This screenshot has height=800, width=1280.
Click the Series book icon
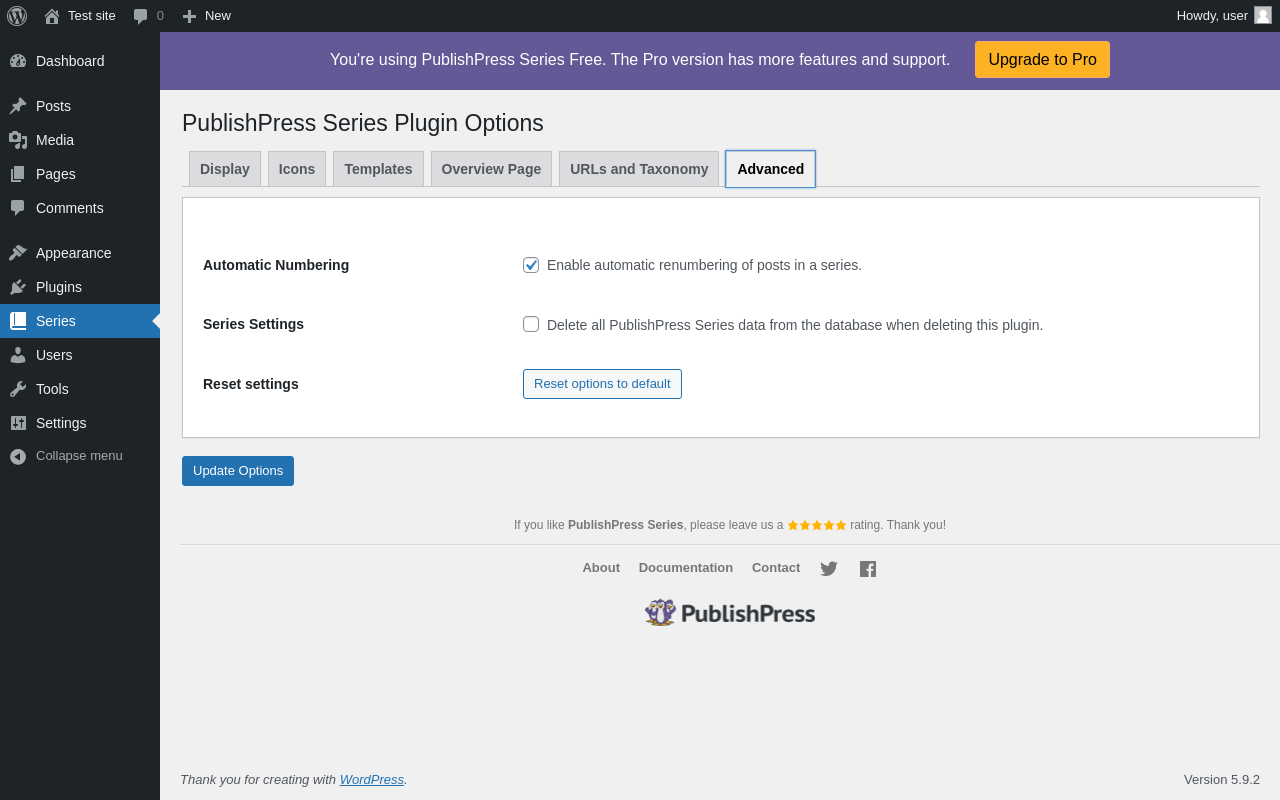point(18,321)
